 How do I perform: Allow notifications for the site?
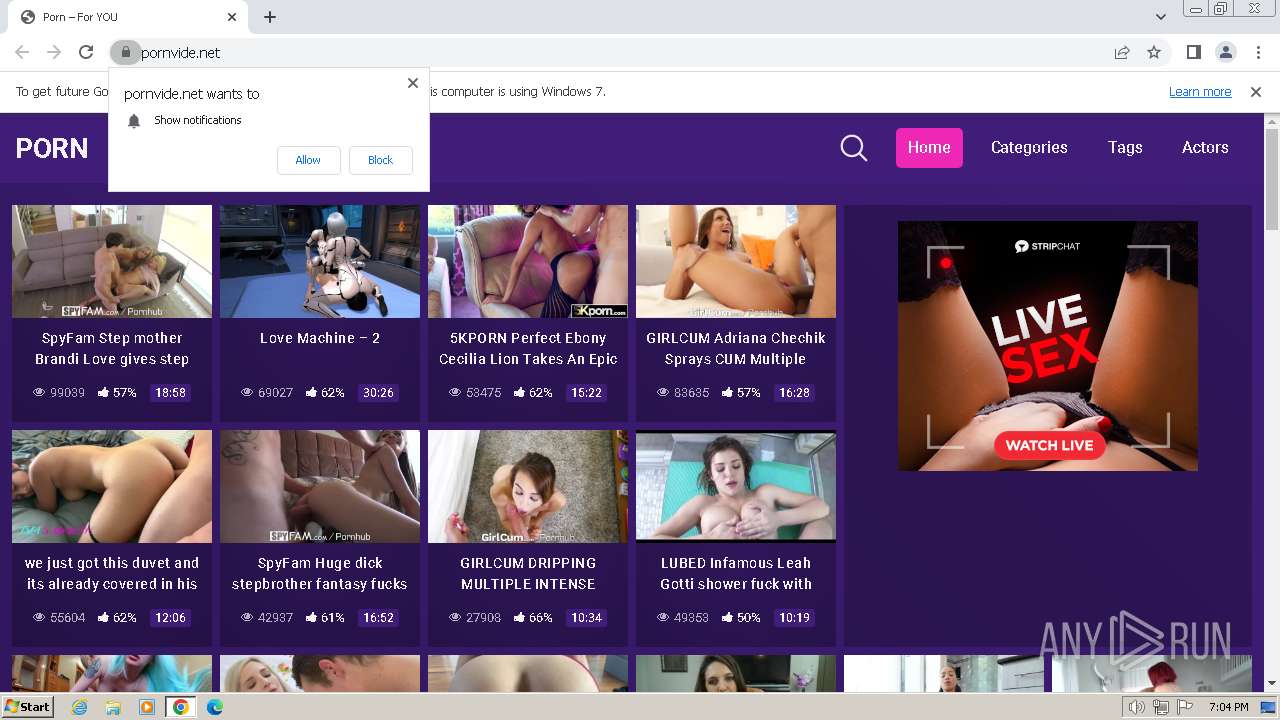308,160
